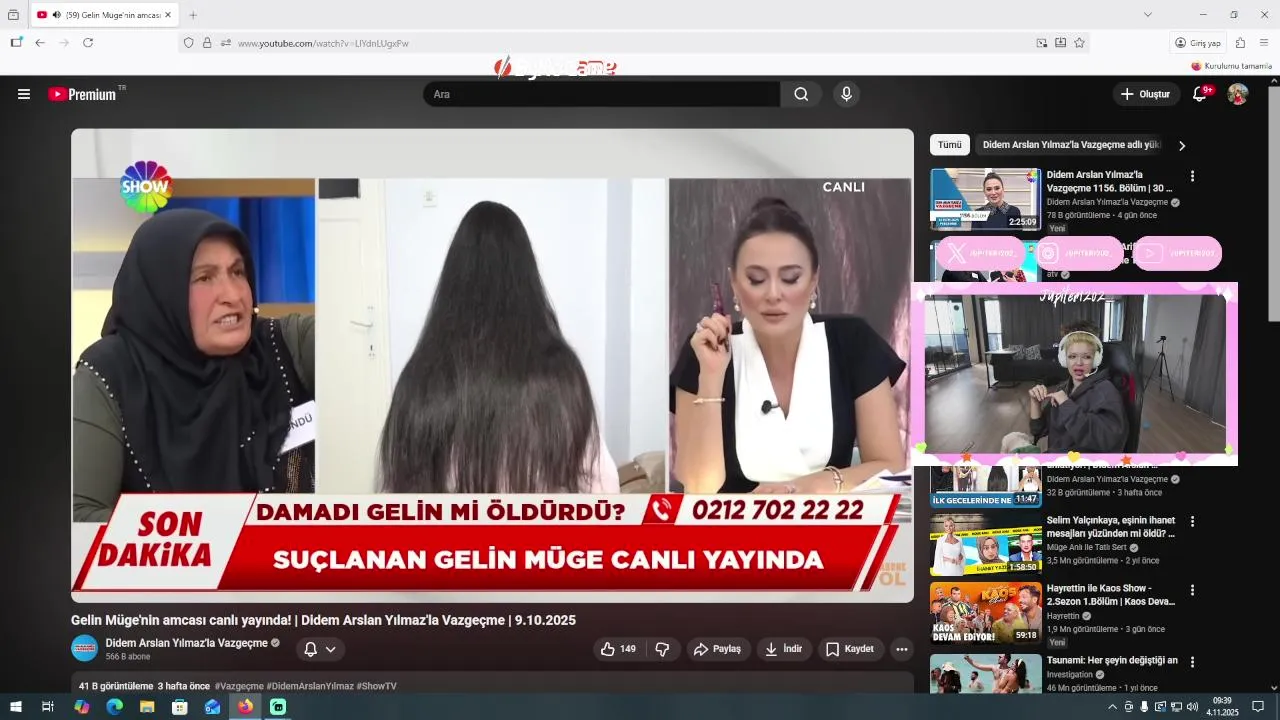Image resolution: width=1280 pixels, height=720 pixels.
Task: Open the account avatar menu
Action: 1238,94
